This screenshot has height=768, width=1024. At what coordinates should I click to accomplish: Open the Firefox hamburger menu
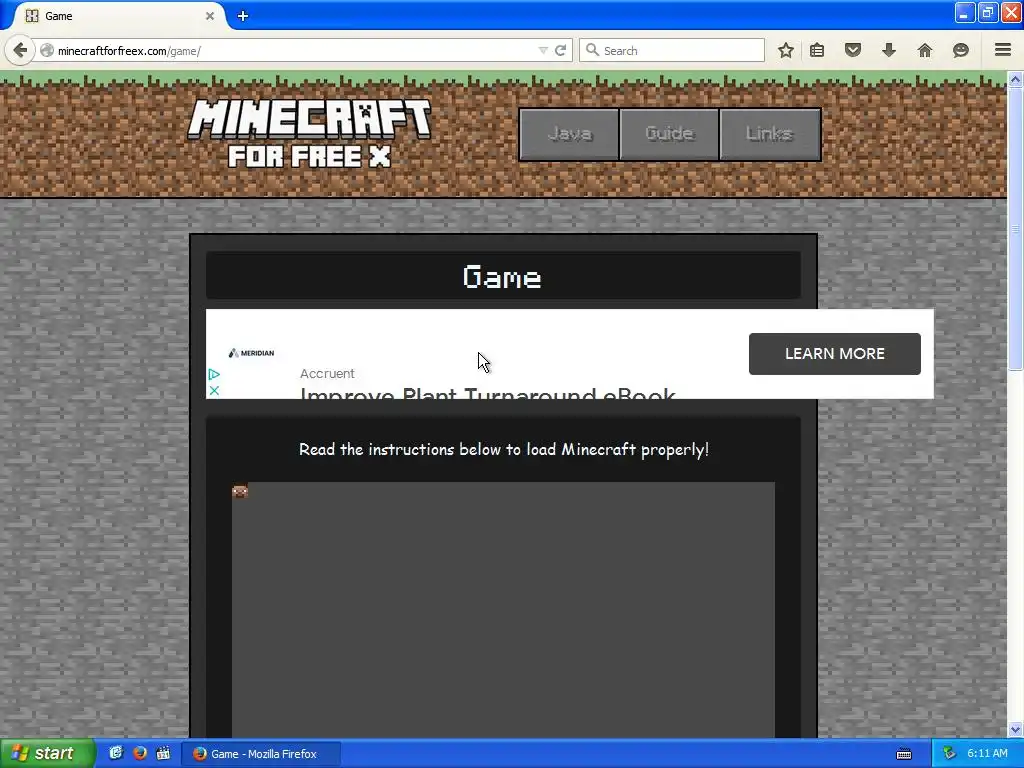tap(1003, 50)
